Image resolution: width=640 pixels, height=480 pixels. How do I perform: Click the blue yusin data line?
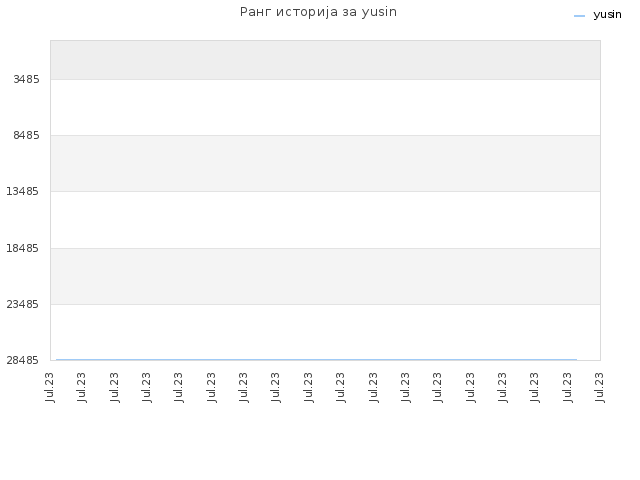coord(316,360)
